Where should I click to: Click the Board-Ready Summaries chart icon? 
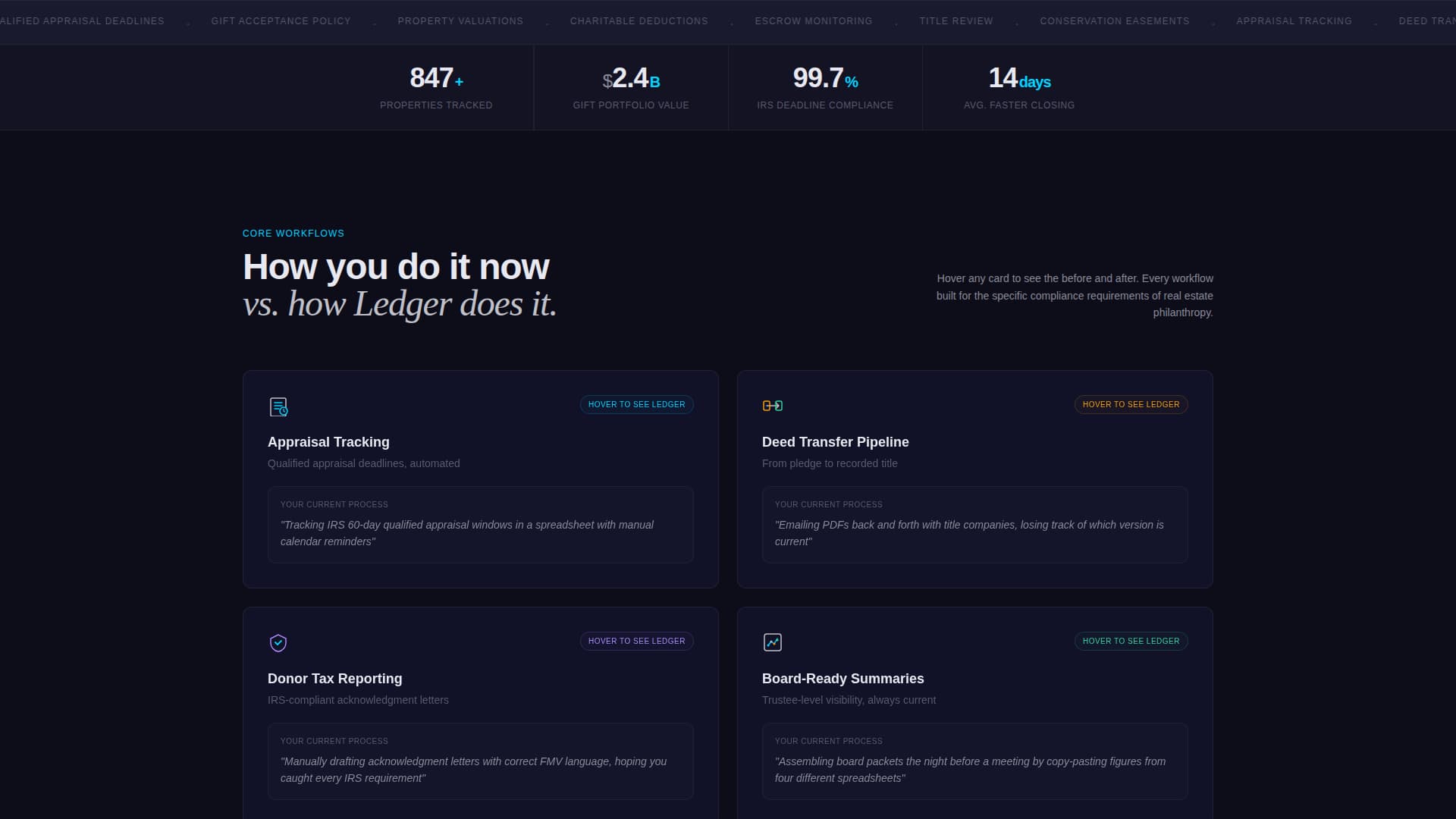[773, 642]
